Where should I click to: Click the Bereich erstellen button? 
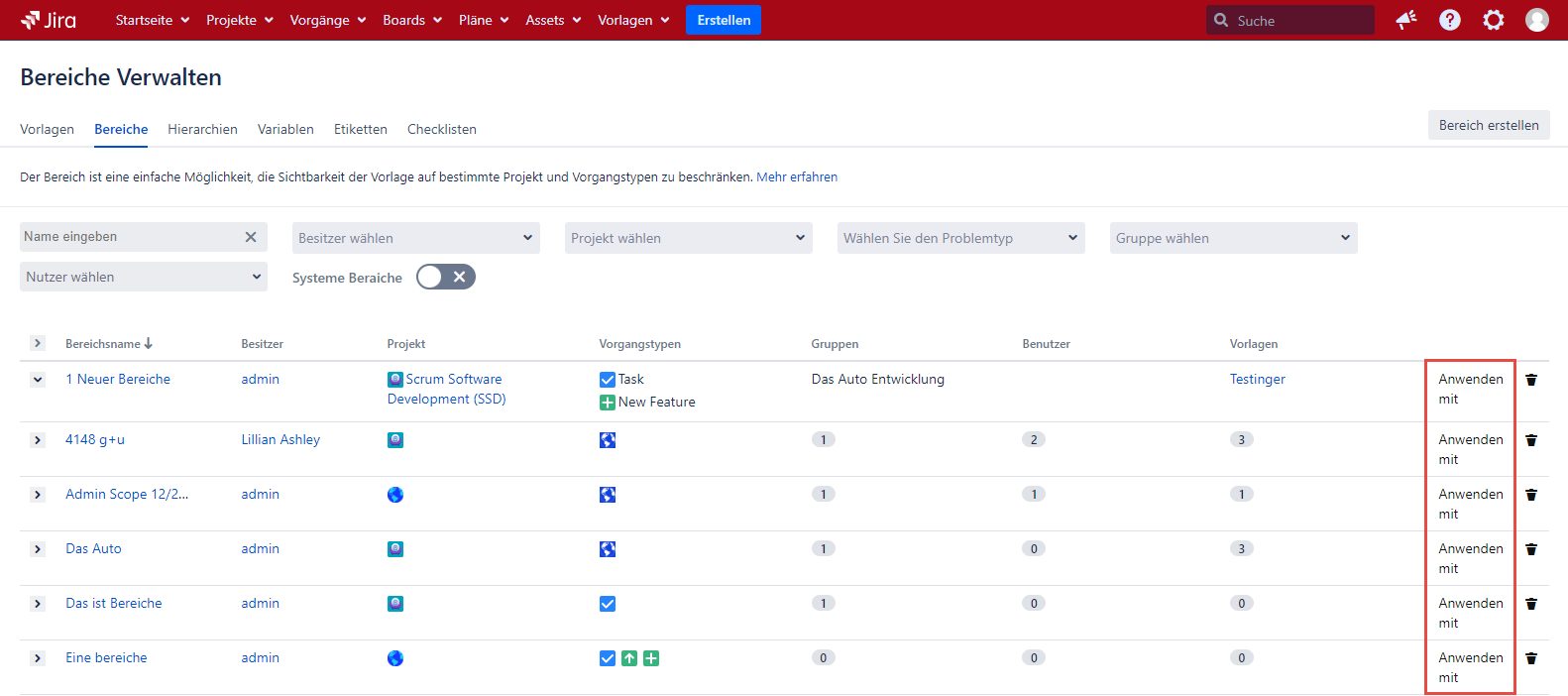[x=1488, y=125]
